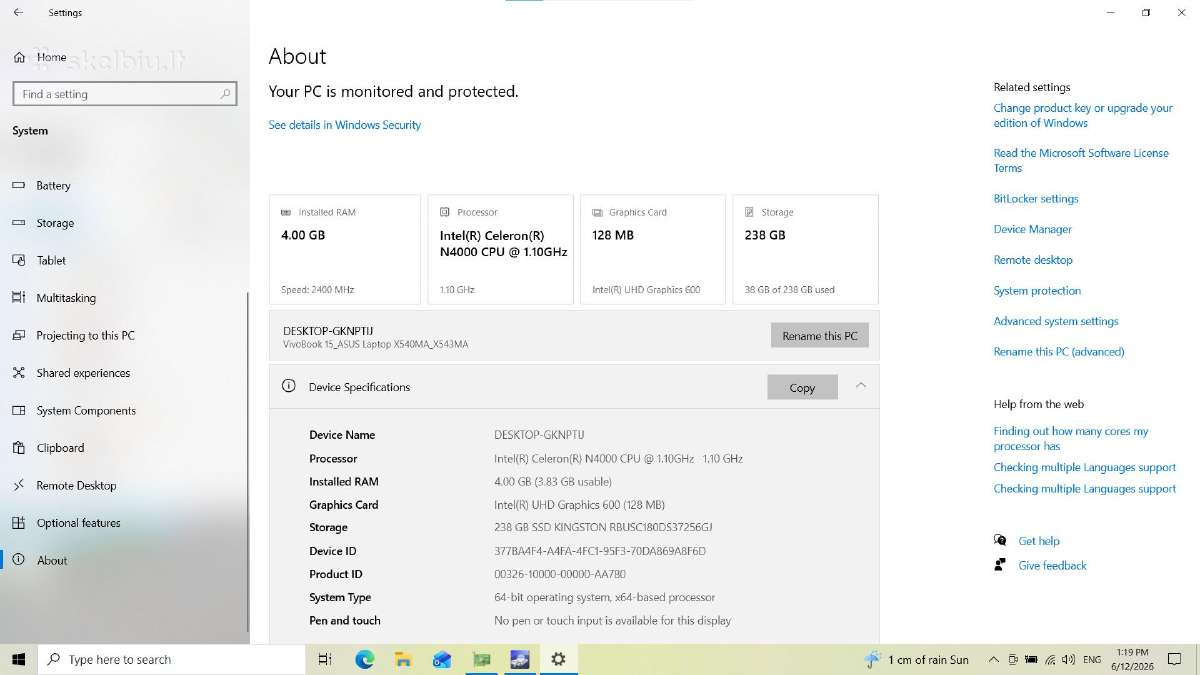
Task: Click the Give feedback link
Action: [x=1052, y=566]
